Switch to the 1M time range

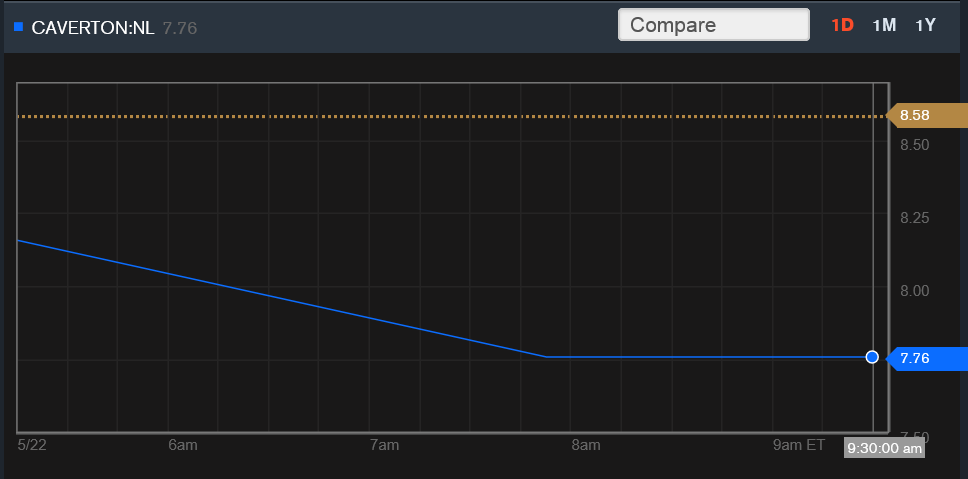pos(884,25)
